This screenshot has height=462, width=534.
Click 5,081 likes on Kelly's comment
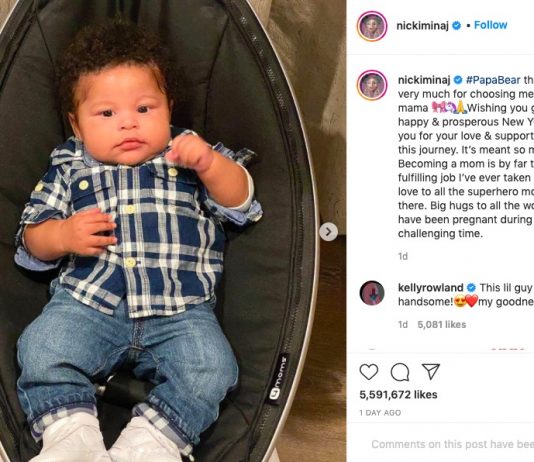(442, 324)
